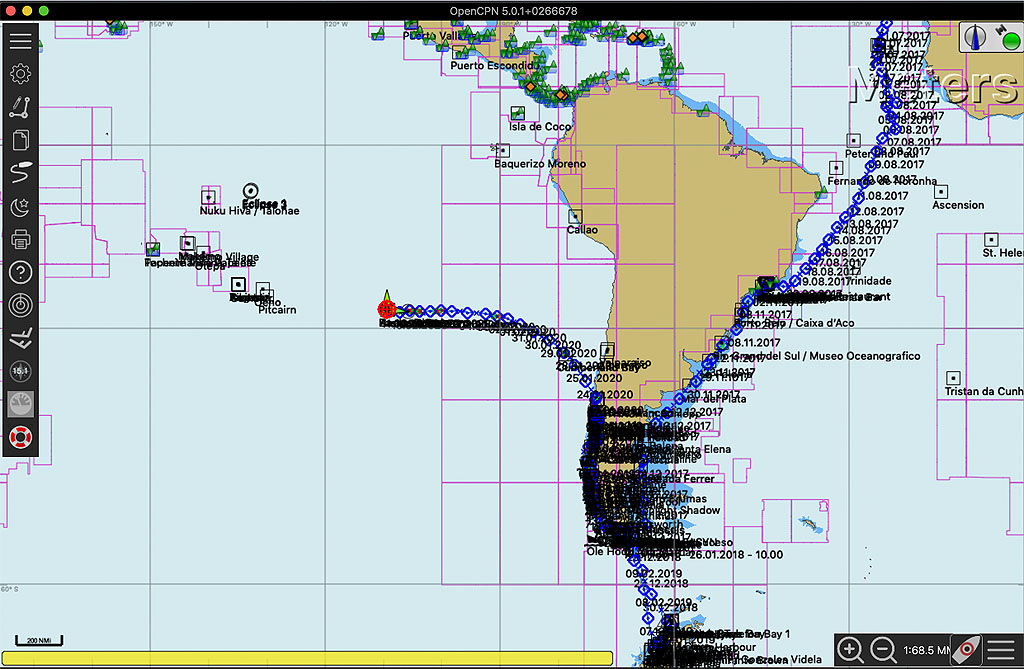This screenshot has height=669, width=1024.
Task: Open the radar-style plugin icon
Action: (x=20, y=305)
